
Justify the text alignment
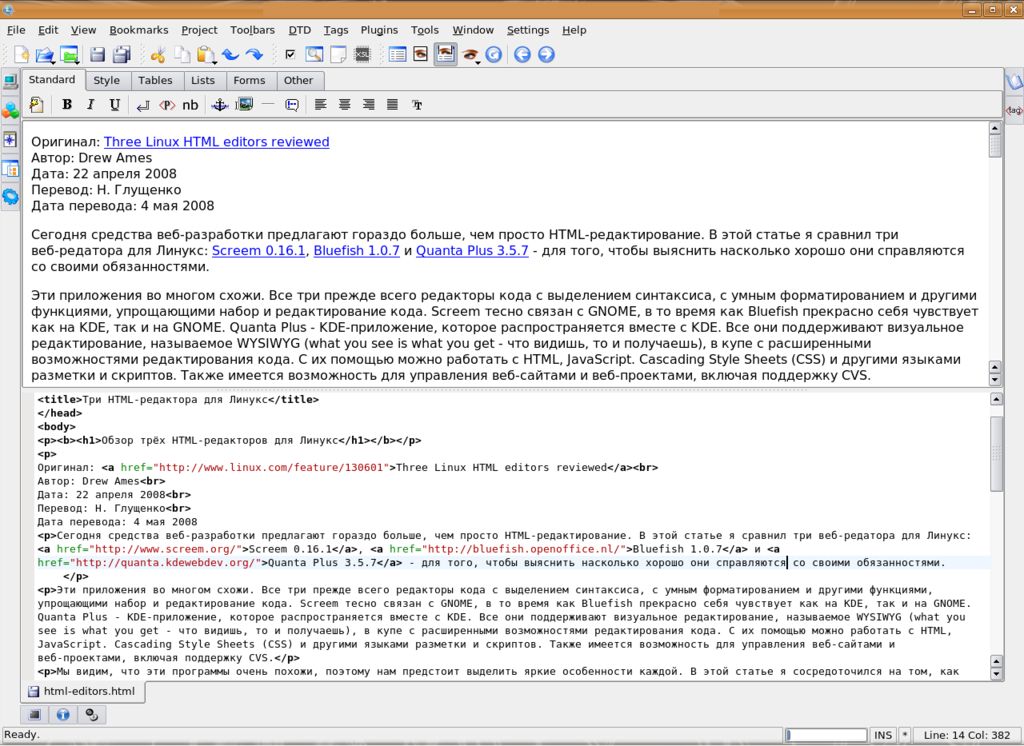click(392, 105)
